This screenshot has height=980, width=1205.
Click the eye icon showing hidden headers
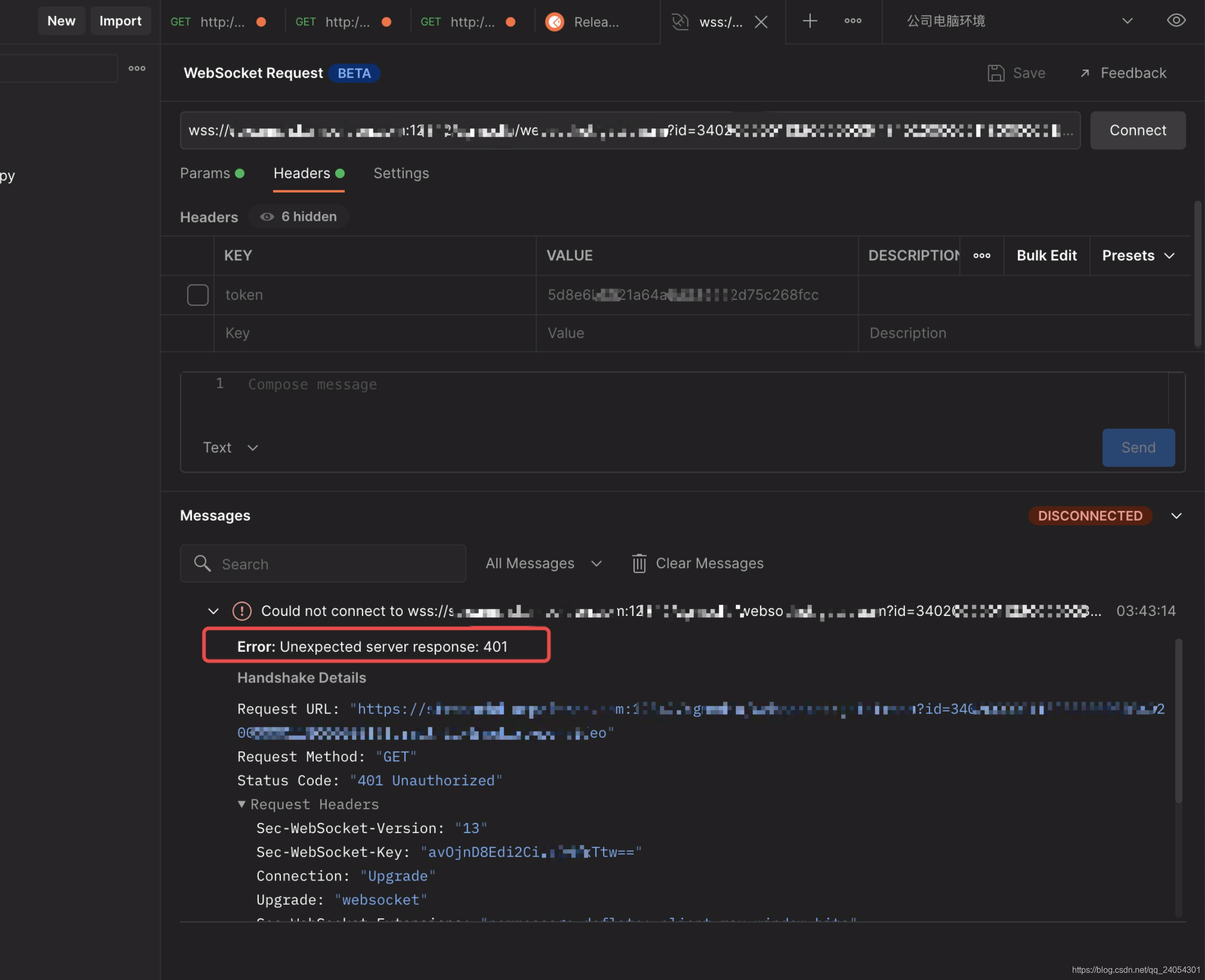(266, 216)
